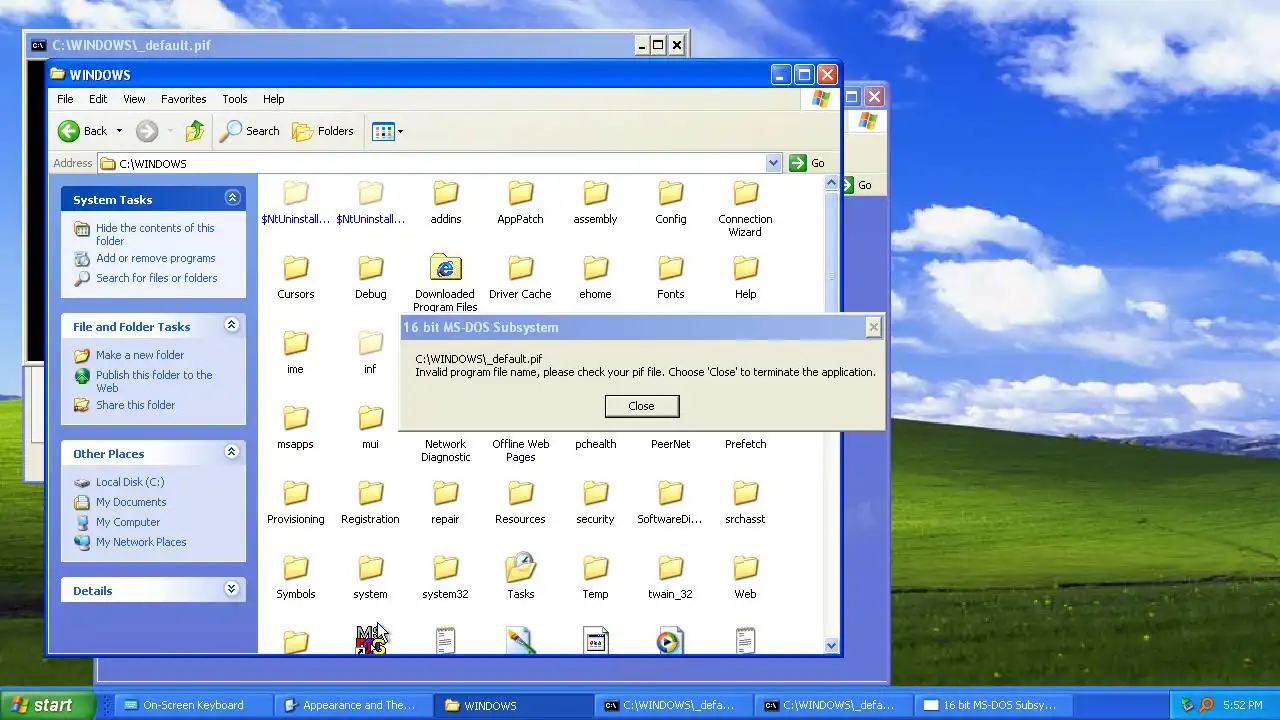Viewport: 1280px width, 720px height.
Task: Select the Help folder icon
Action: point(745,267)
